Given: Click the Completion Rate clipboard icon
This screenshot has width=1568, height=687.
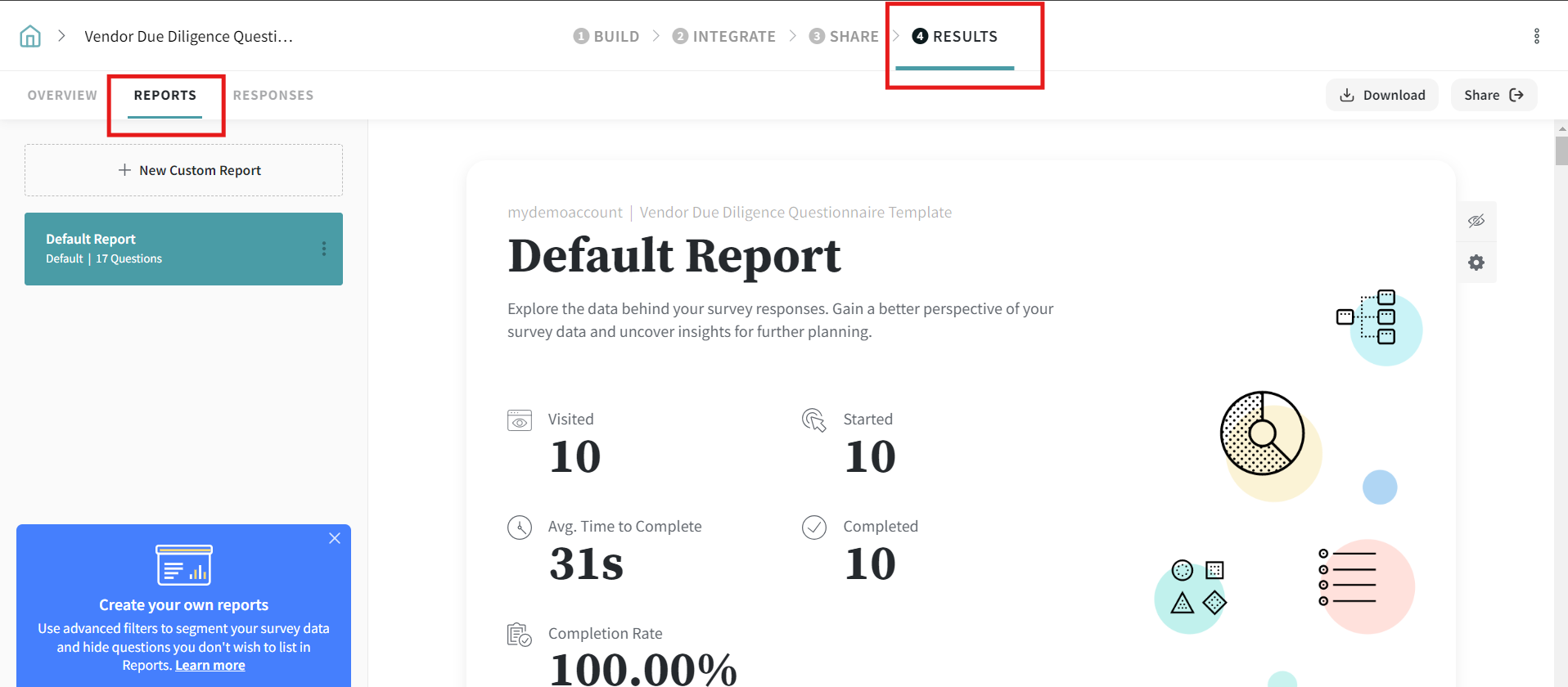Looking at the screenshot, I should pos(520,635).
